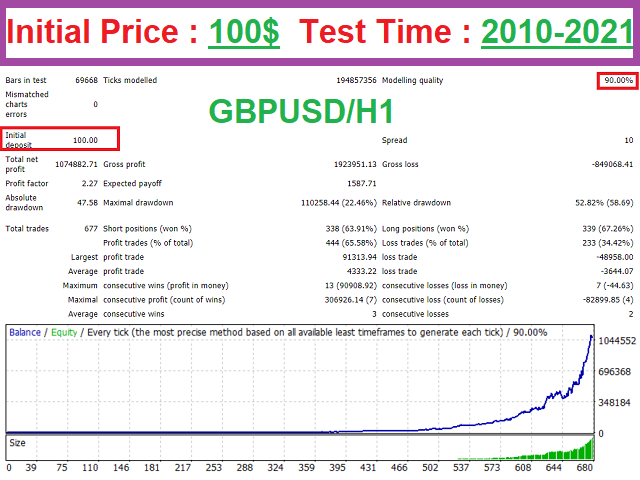Click the Gross loss value -849068.41

(x=612, y=164)
